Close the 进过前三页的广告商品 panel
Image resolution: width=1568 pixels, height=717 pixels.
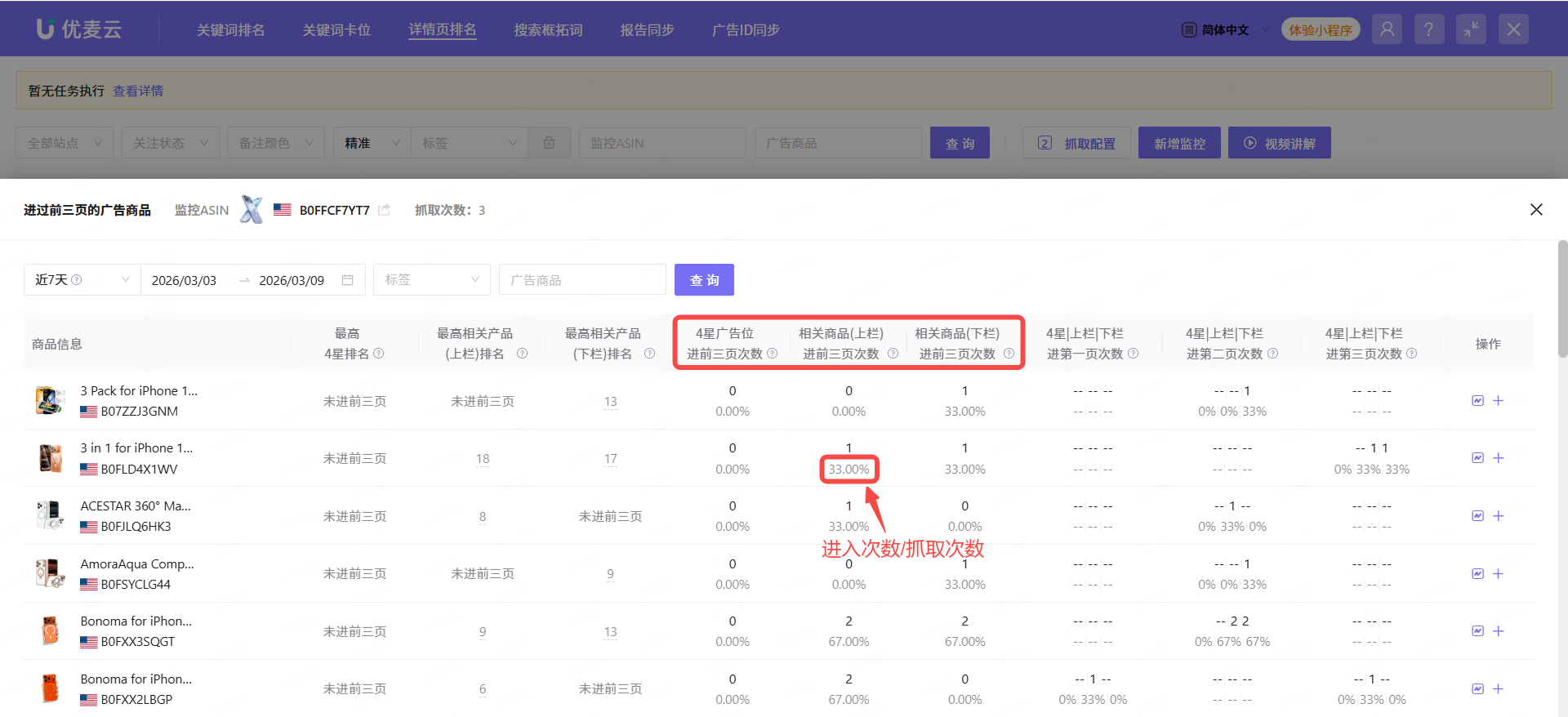coord(1536,210)
